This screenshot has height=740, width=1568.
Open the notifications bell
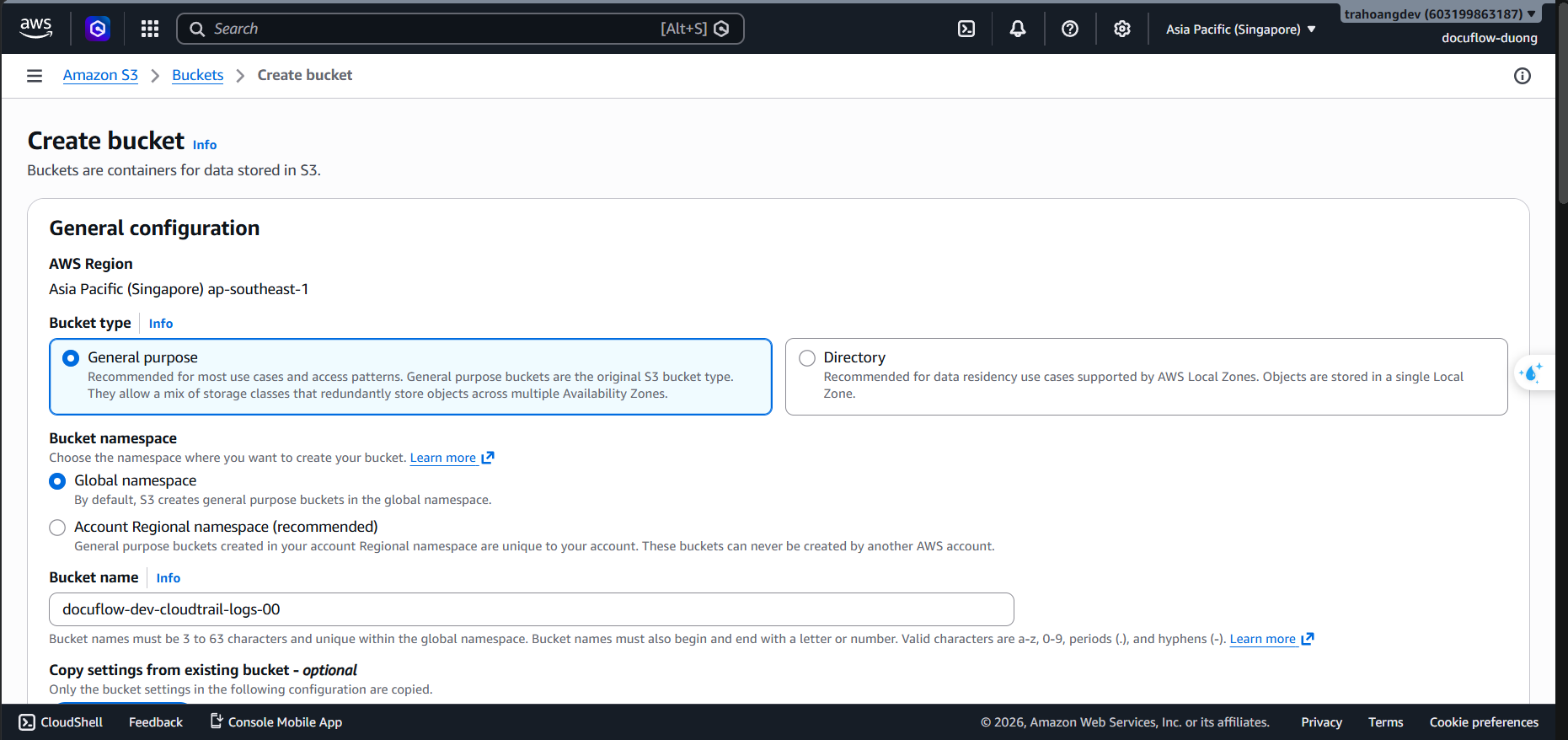point(1018,29)
